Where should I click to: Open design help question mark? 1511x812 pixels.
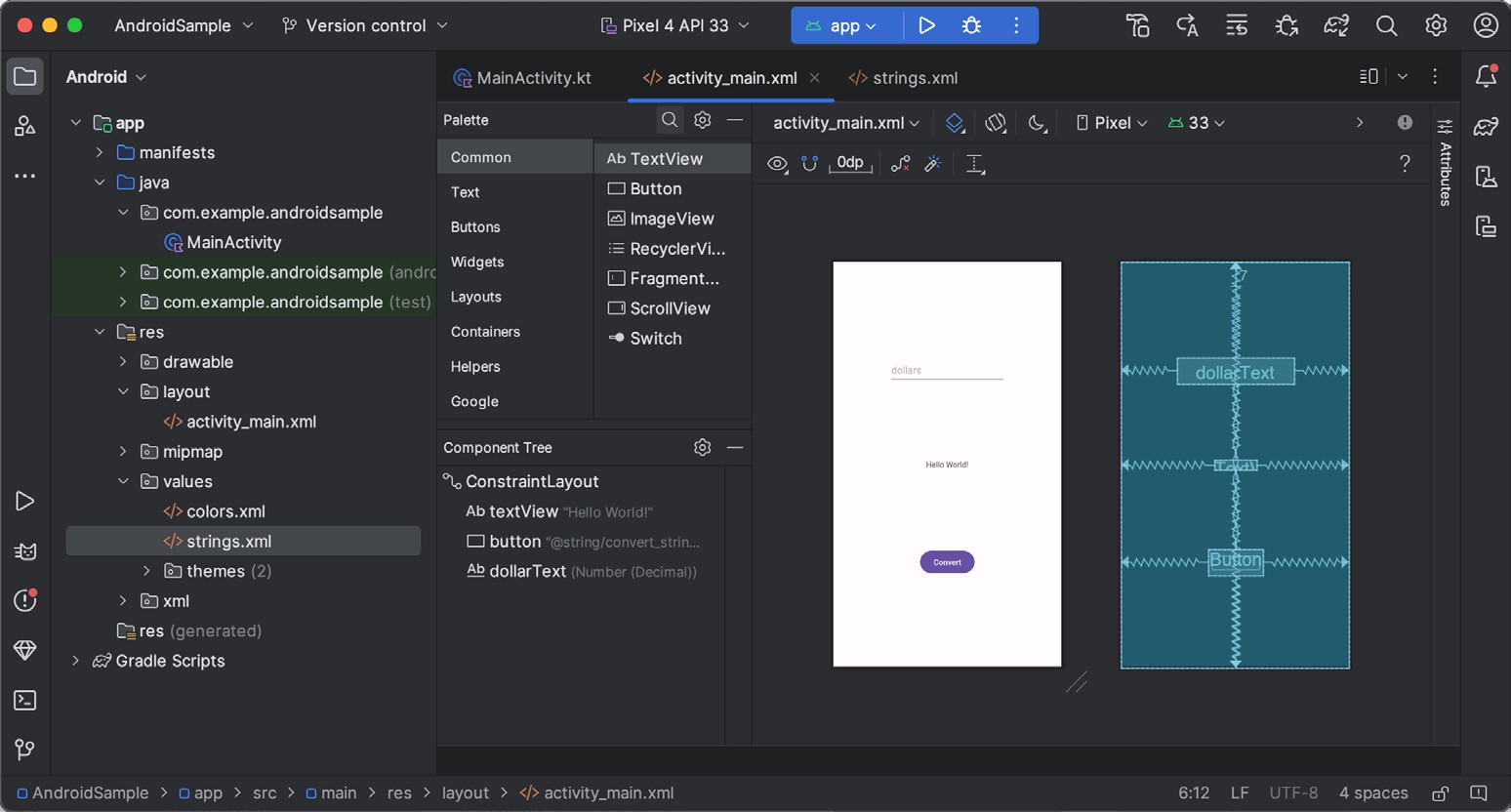1405,163
